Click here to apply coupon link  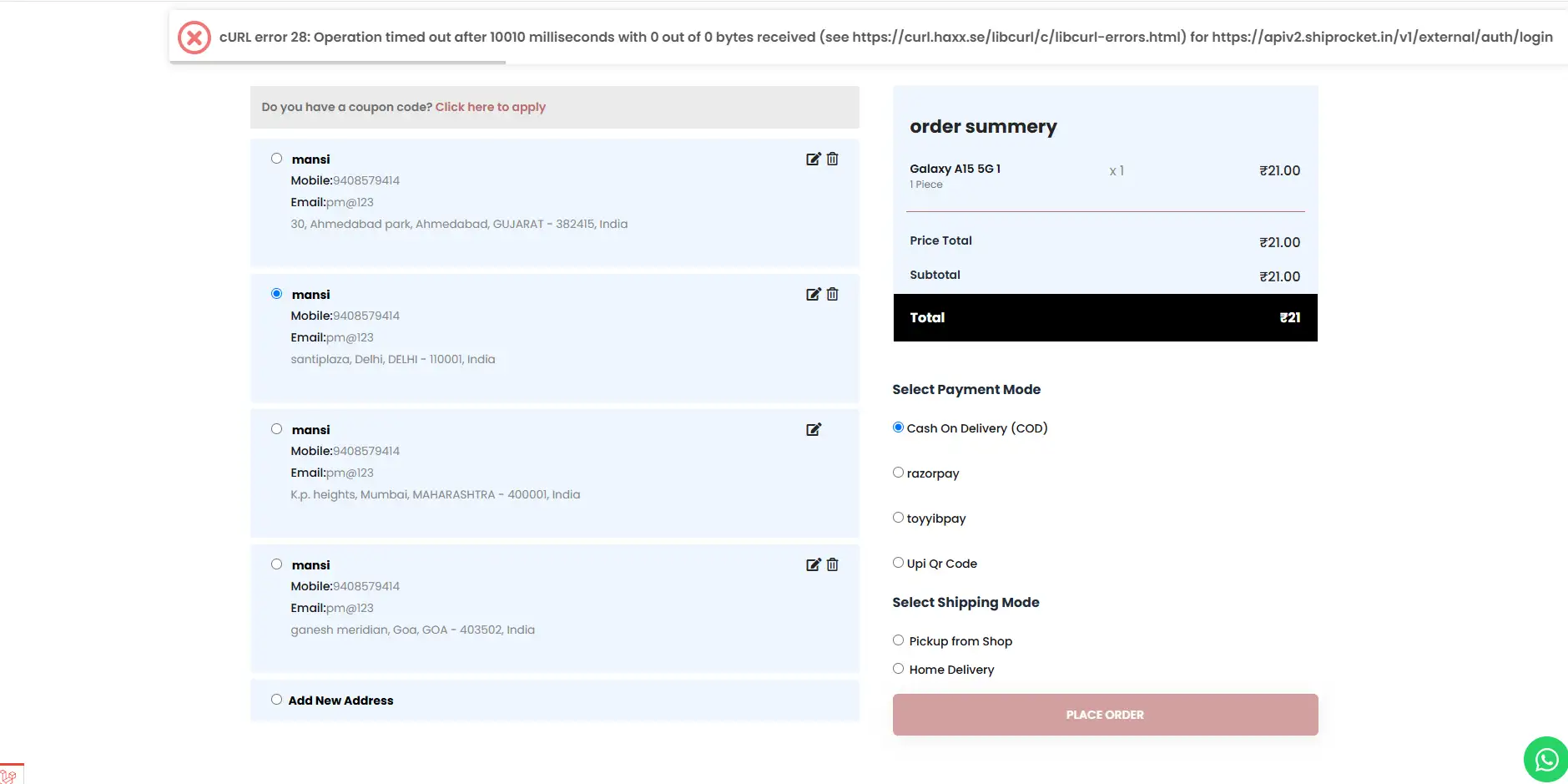tap(490, 107)
